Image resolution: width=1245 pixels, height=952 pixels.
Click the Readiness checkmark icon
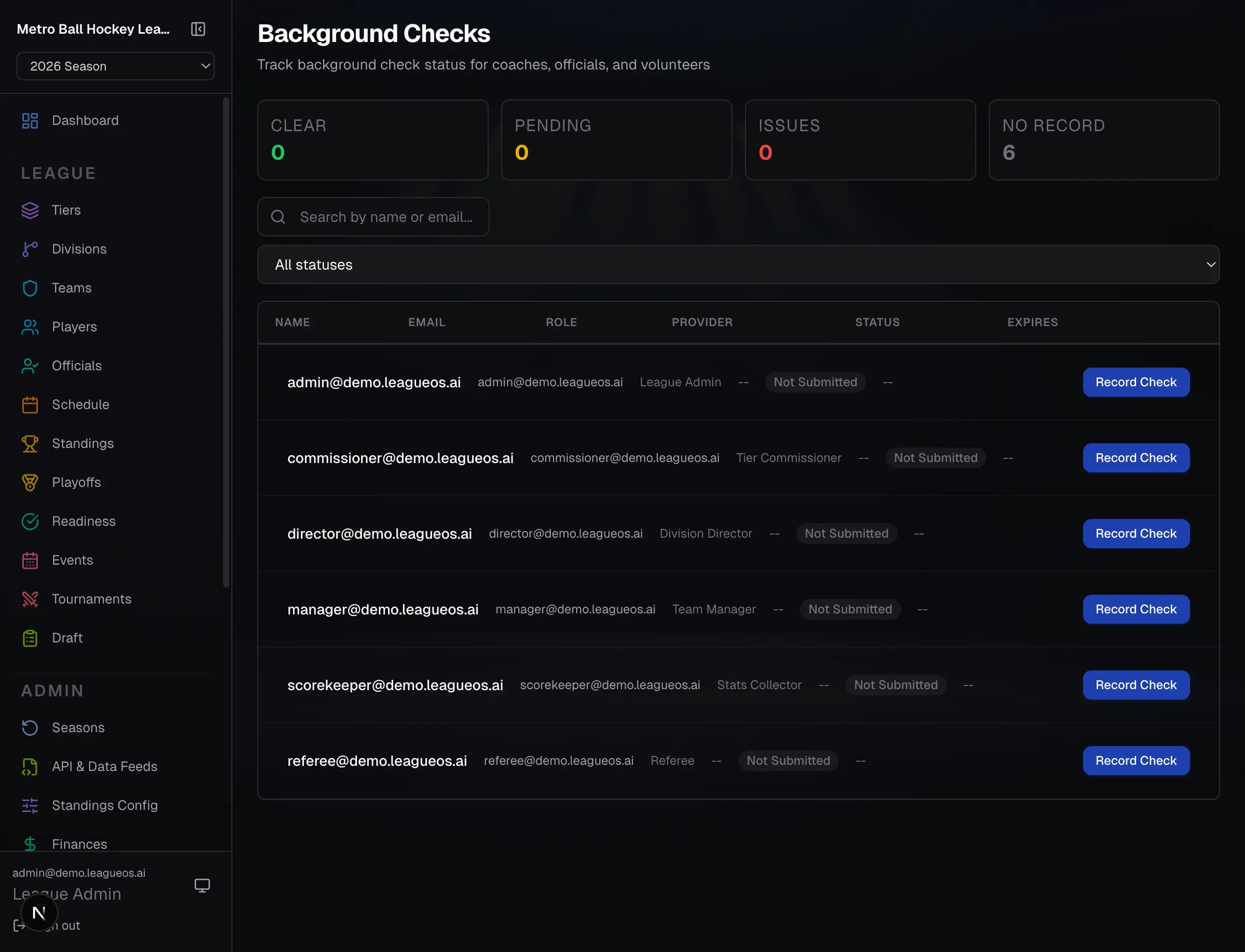tap(30, 521)
